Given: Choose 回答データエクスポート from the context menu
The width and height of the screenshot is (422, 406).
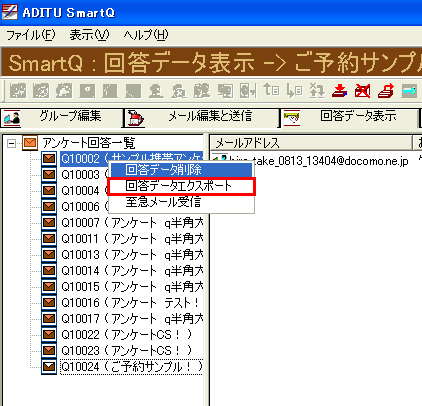Looking at the screenshot, I should [181, 186].
